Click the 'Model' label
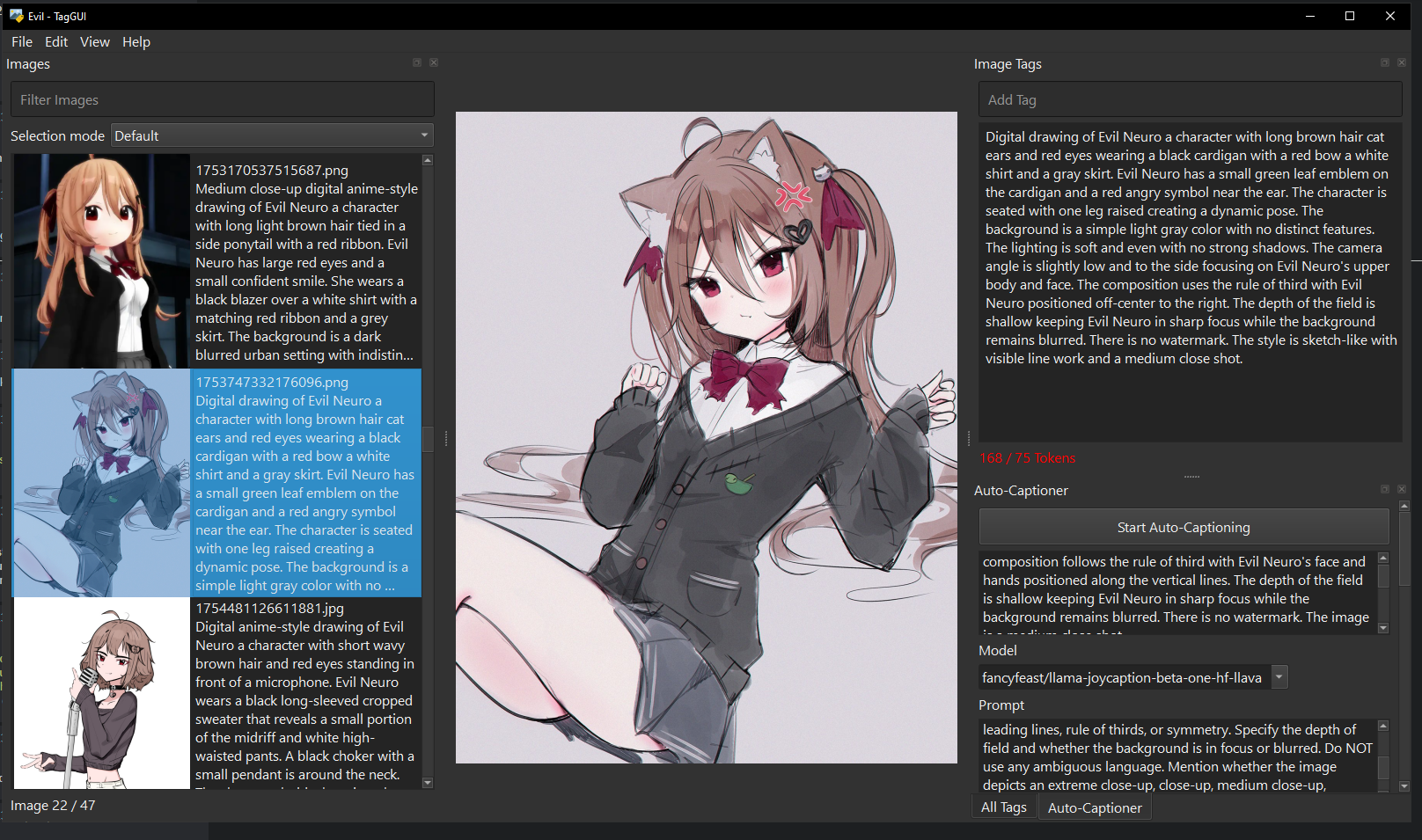Image resolution: width=1422 pixels, height=840 pixels. [997, 650]
